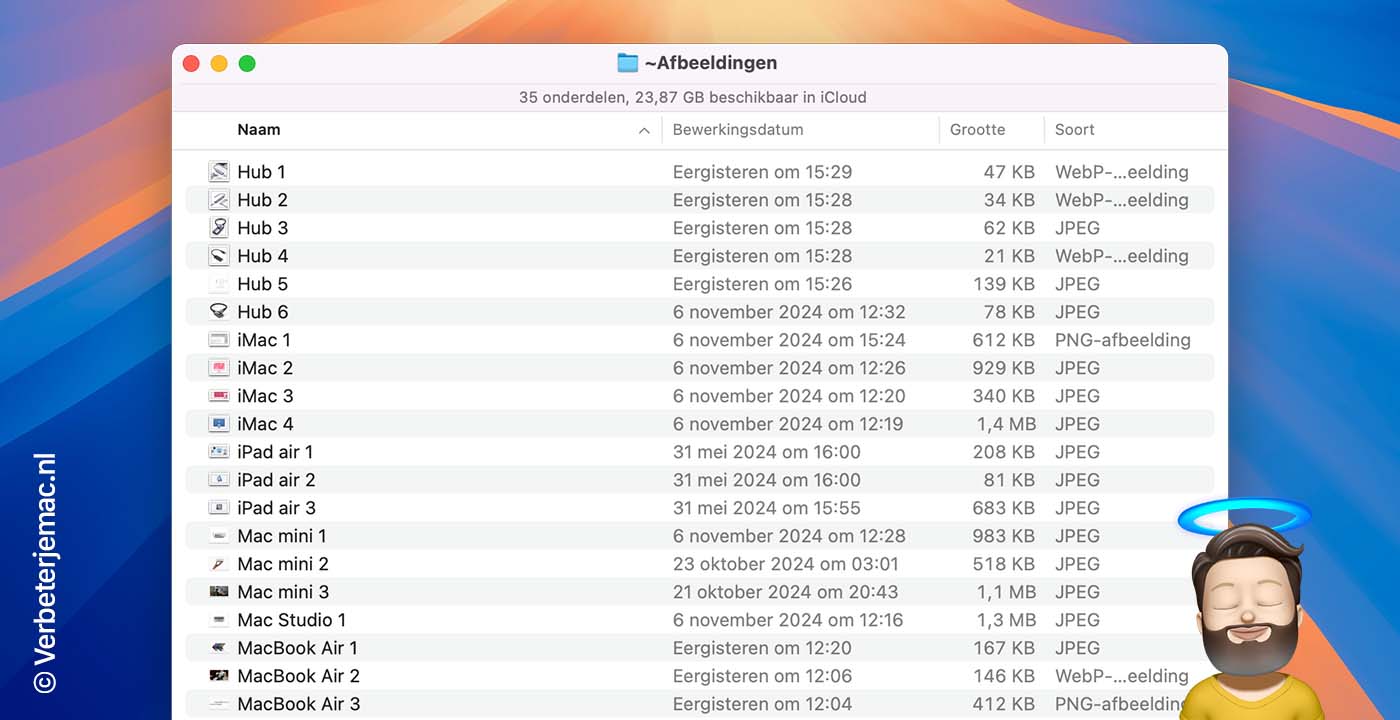Click the iMac 3 file thumbnail icon
The image size is (1400, 720).
[x=219, y=396]
